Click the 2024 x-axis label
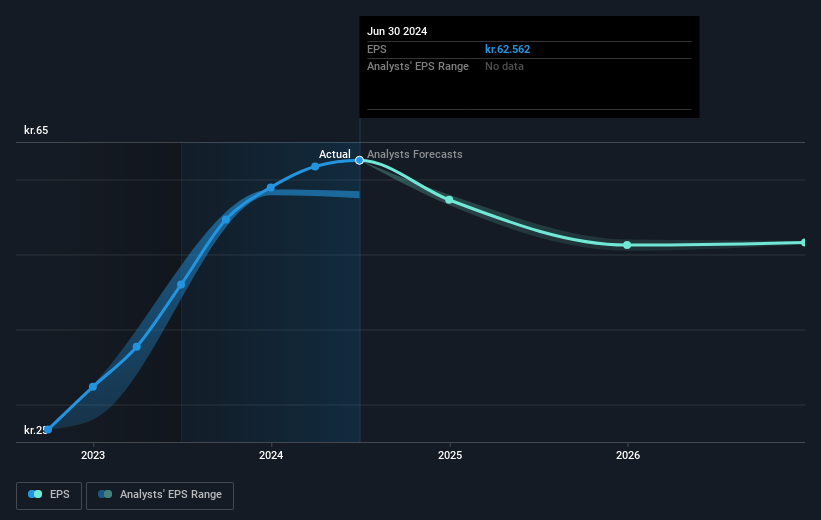The height and width of the screenshot is (520, 821). pyautogui.click(x=271, y=456)
